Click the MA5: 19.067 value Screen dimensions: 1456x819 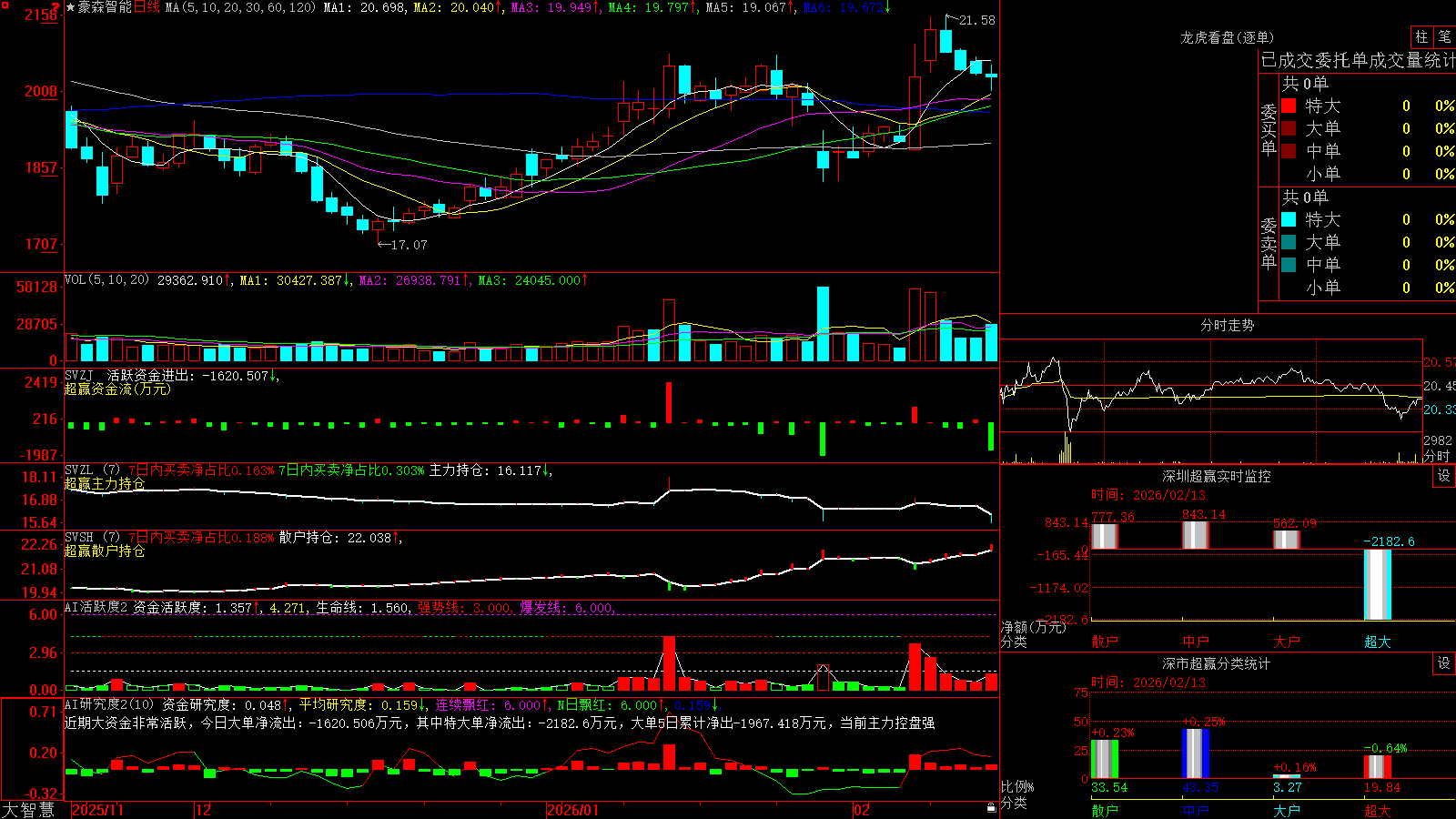[745, 7]
